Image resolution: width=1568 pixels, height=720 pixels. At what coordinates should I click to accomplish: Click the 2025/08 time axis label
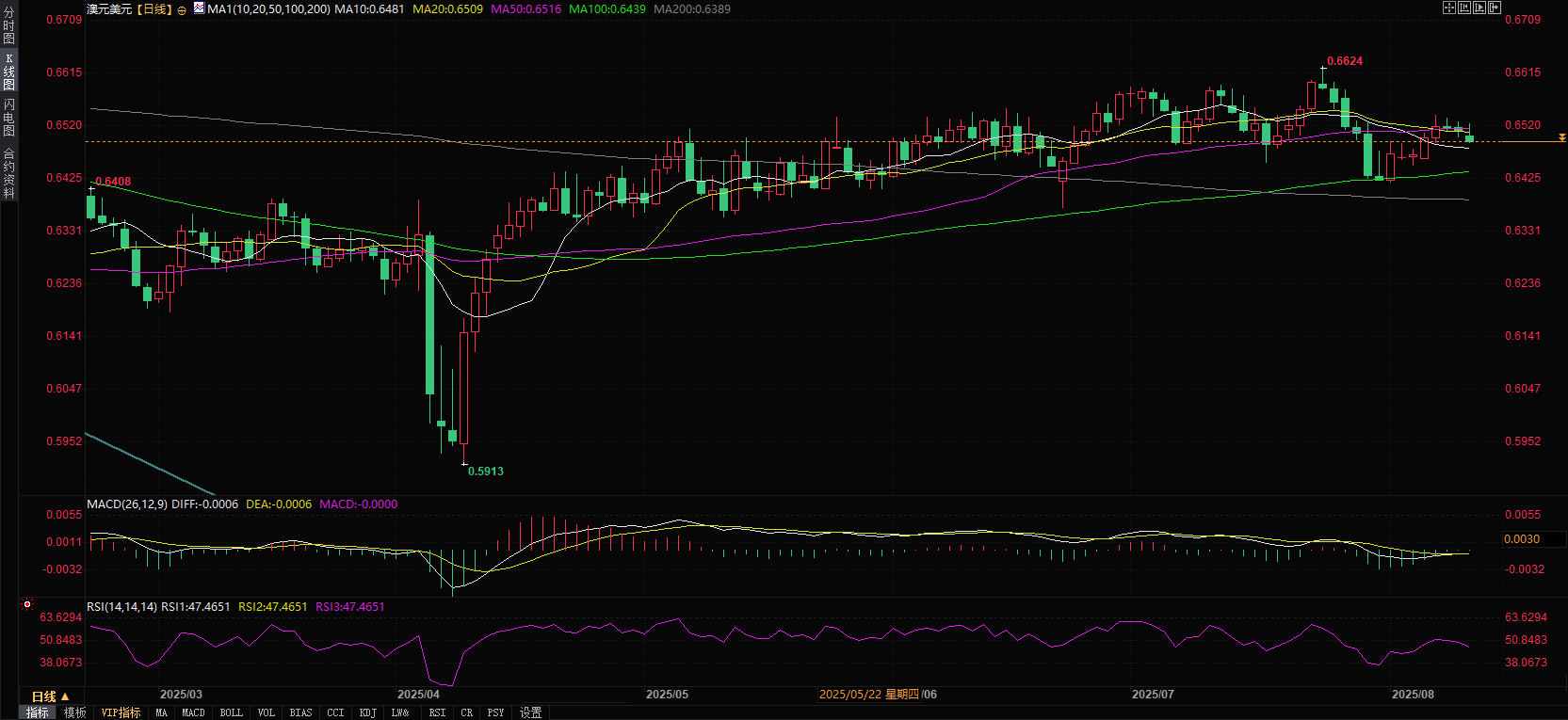pos(1414,694)
